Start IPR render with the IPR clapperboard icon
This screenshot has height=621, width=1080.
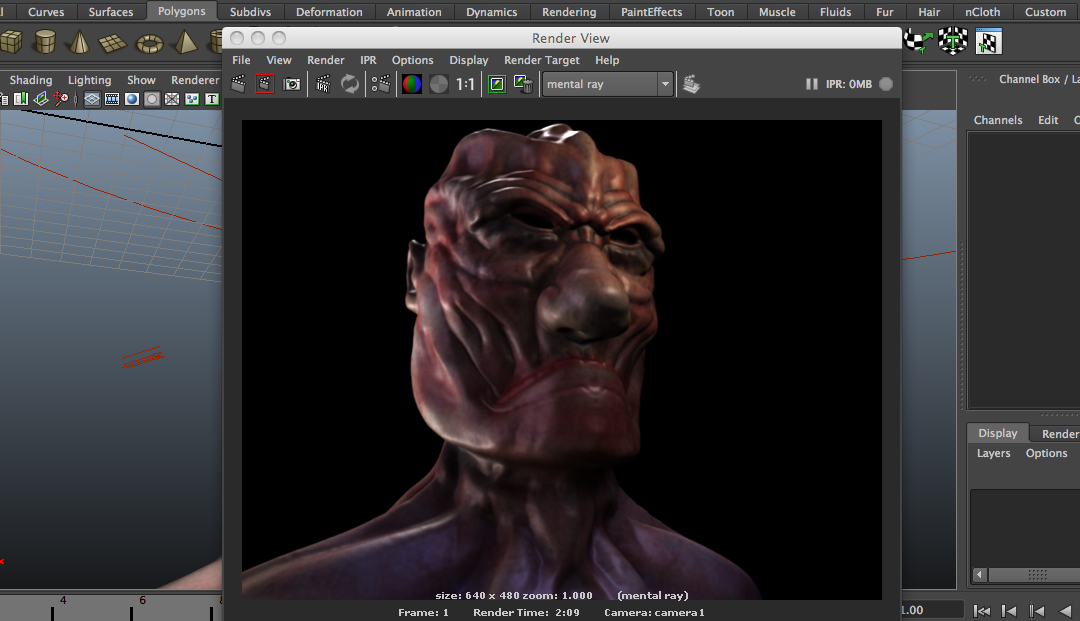pyautogui.click(x=323, y=84)
